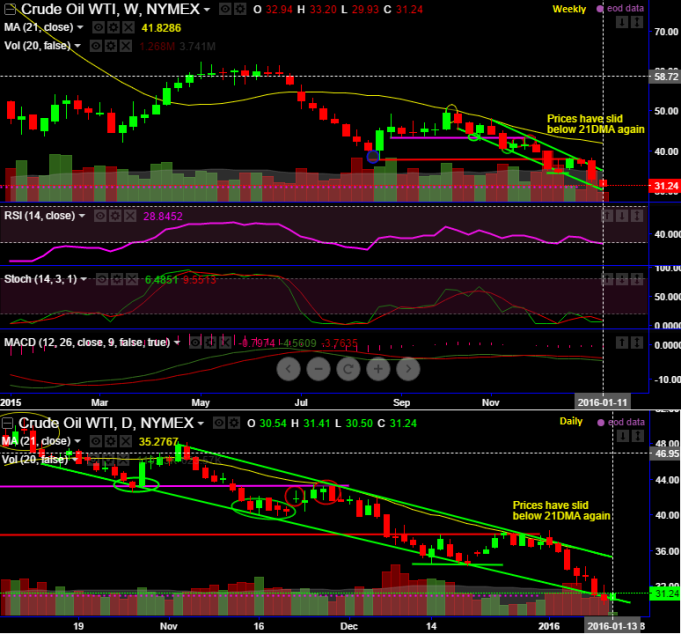Remove the Stoch indicator with X
The image size is (681, 634).
132,279
